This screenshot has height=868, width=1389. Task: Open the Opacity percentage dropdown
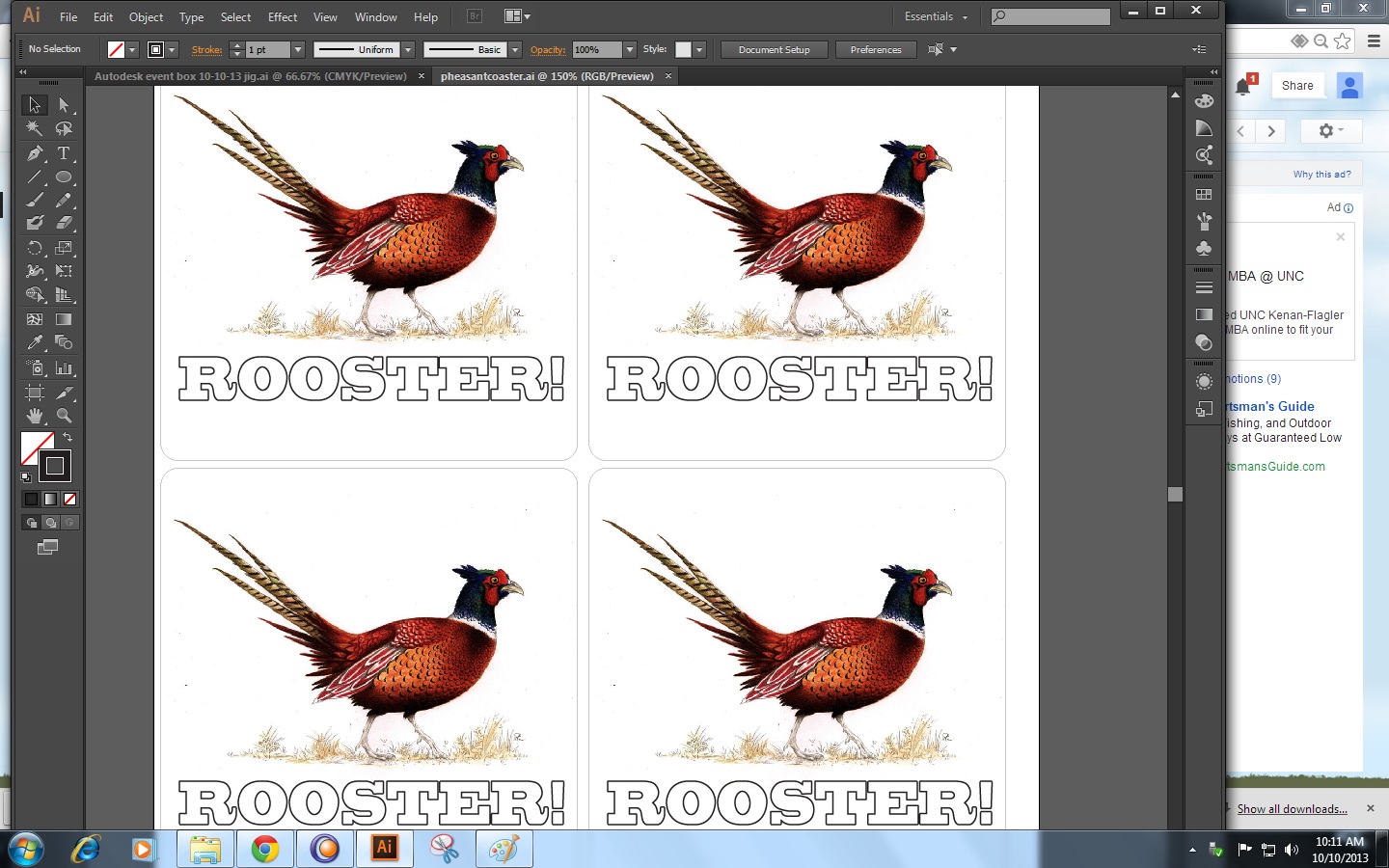tap(630, 49)
